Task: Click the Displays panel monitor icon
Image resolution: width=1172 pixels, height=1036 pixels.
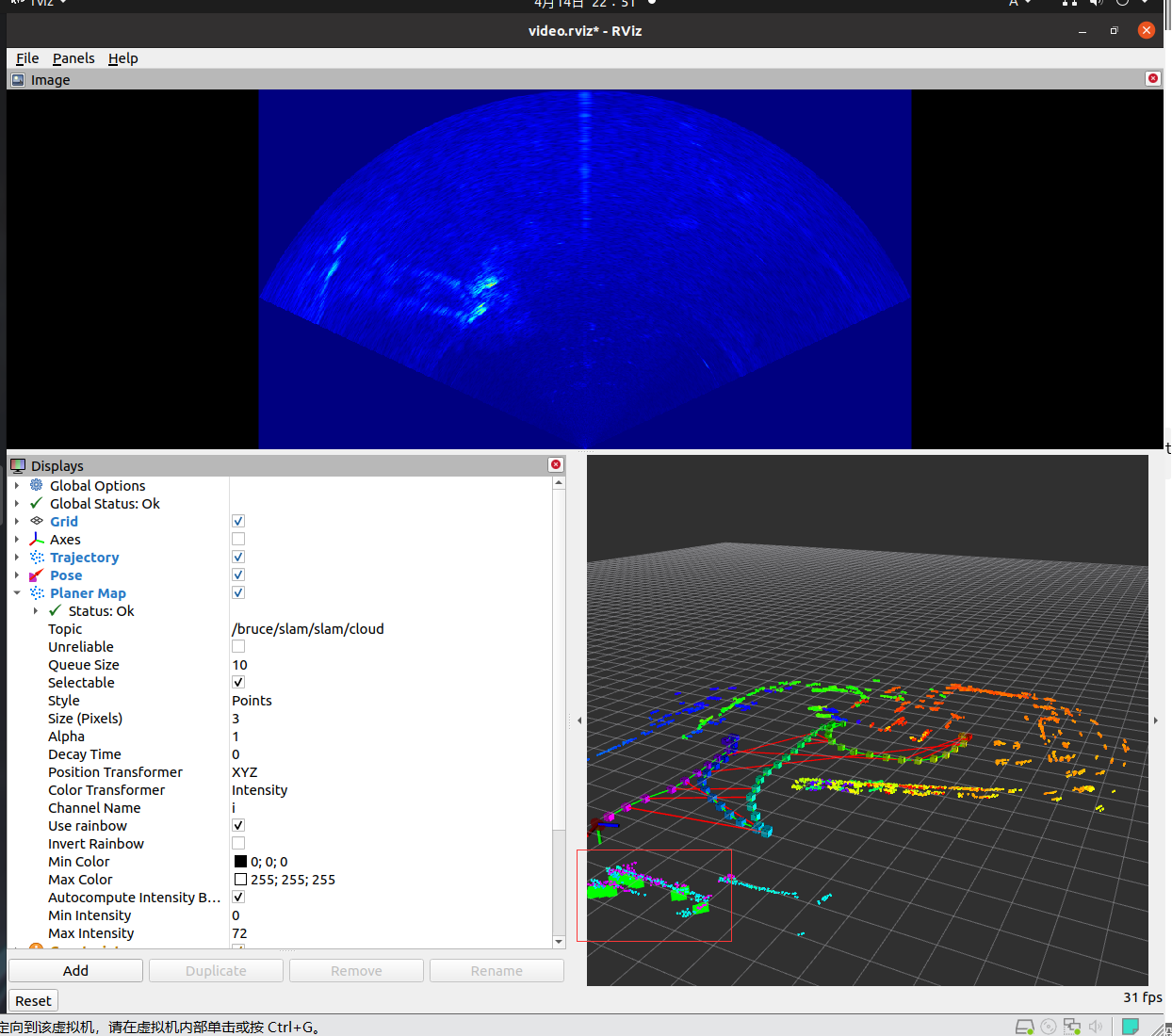Action: [18, 465]
